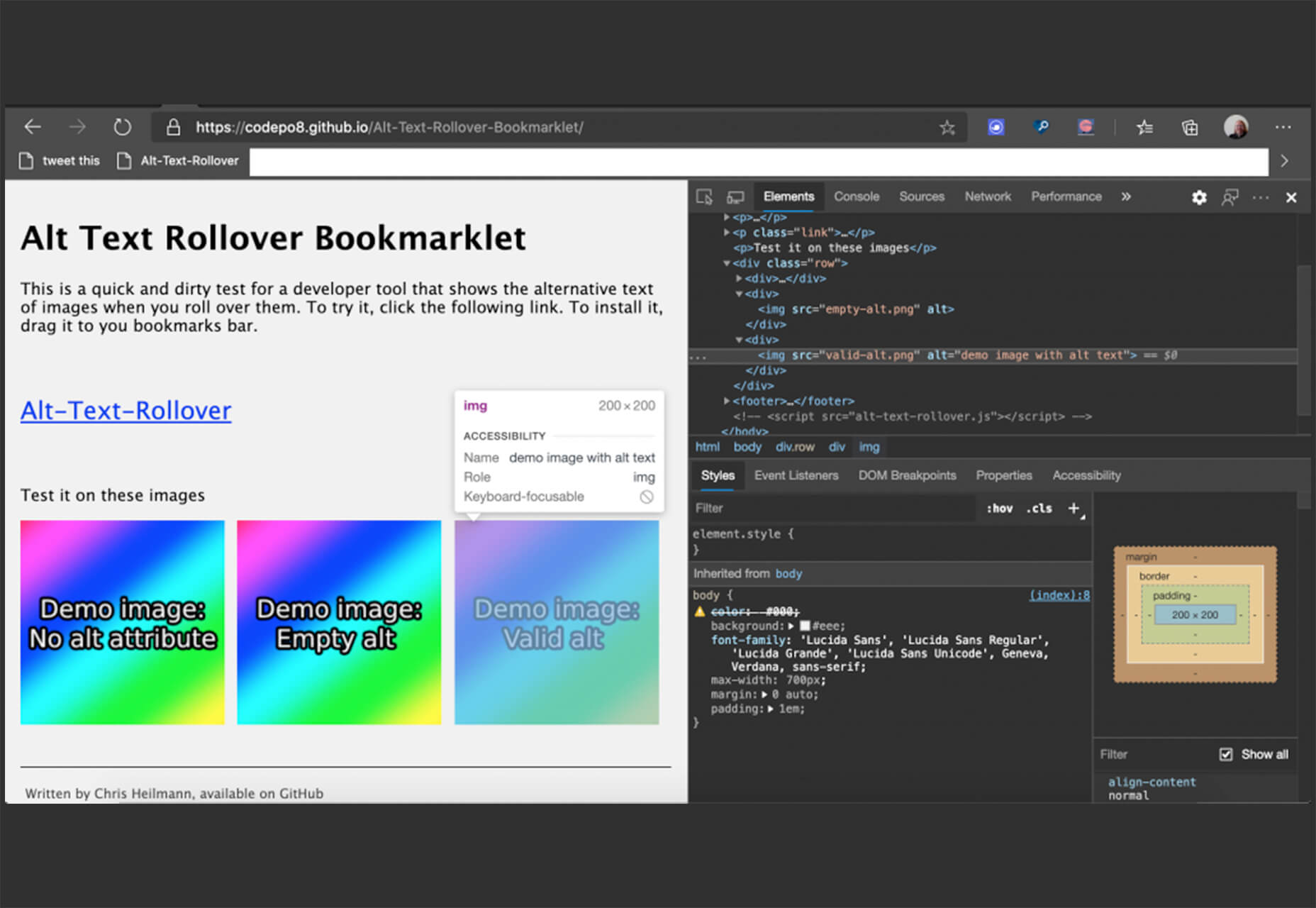Collapse the div class="row" node
This screenshot has width=1316, height=908.
point(727,263)
